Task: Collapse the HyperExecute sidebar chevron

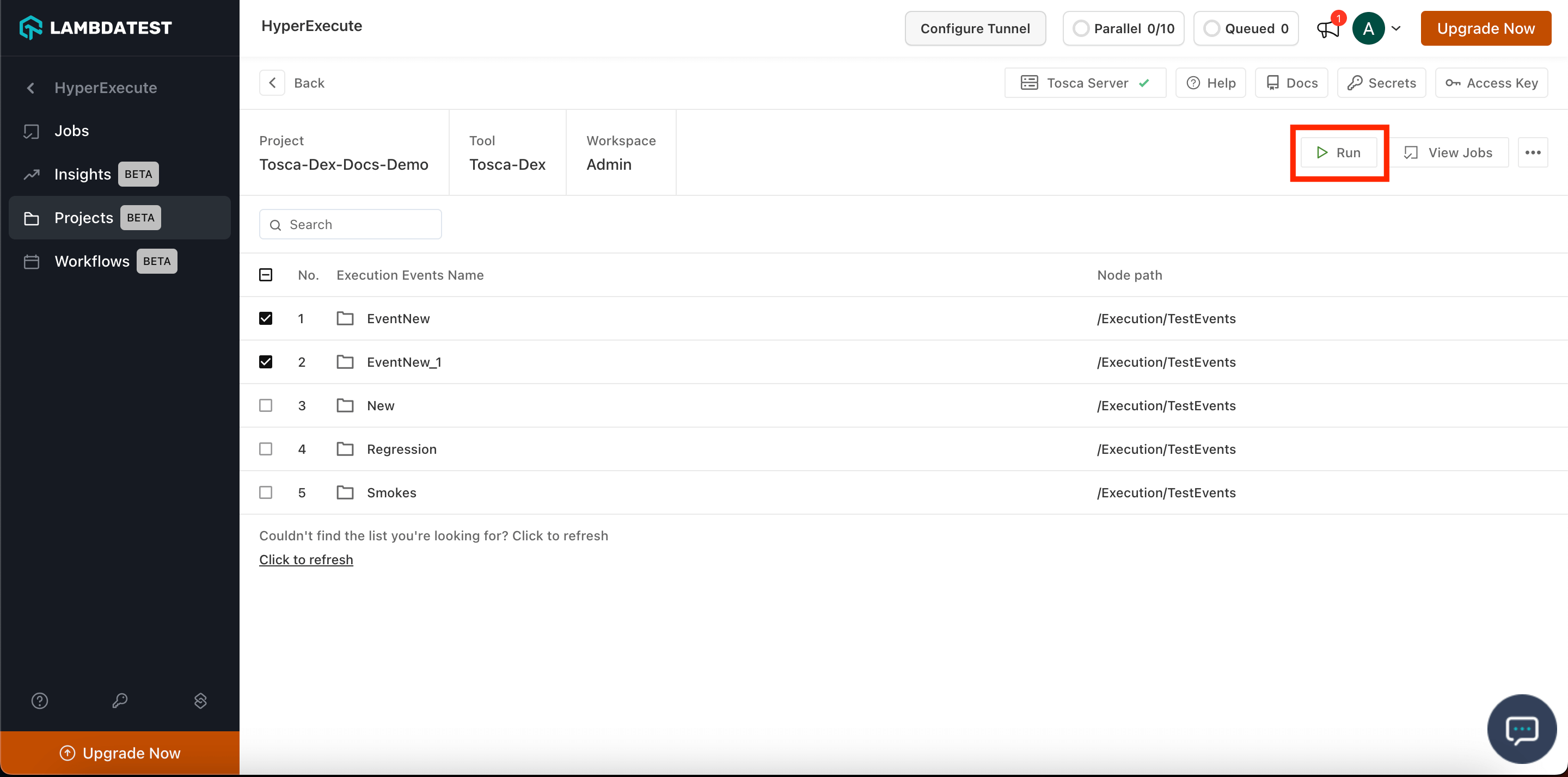Action: click(30, 88)
